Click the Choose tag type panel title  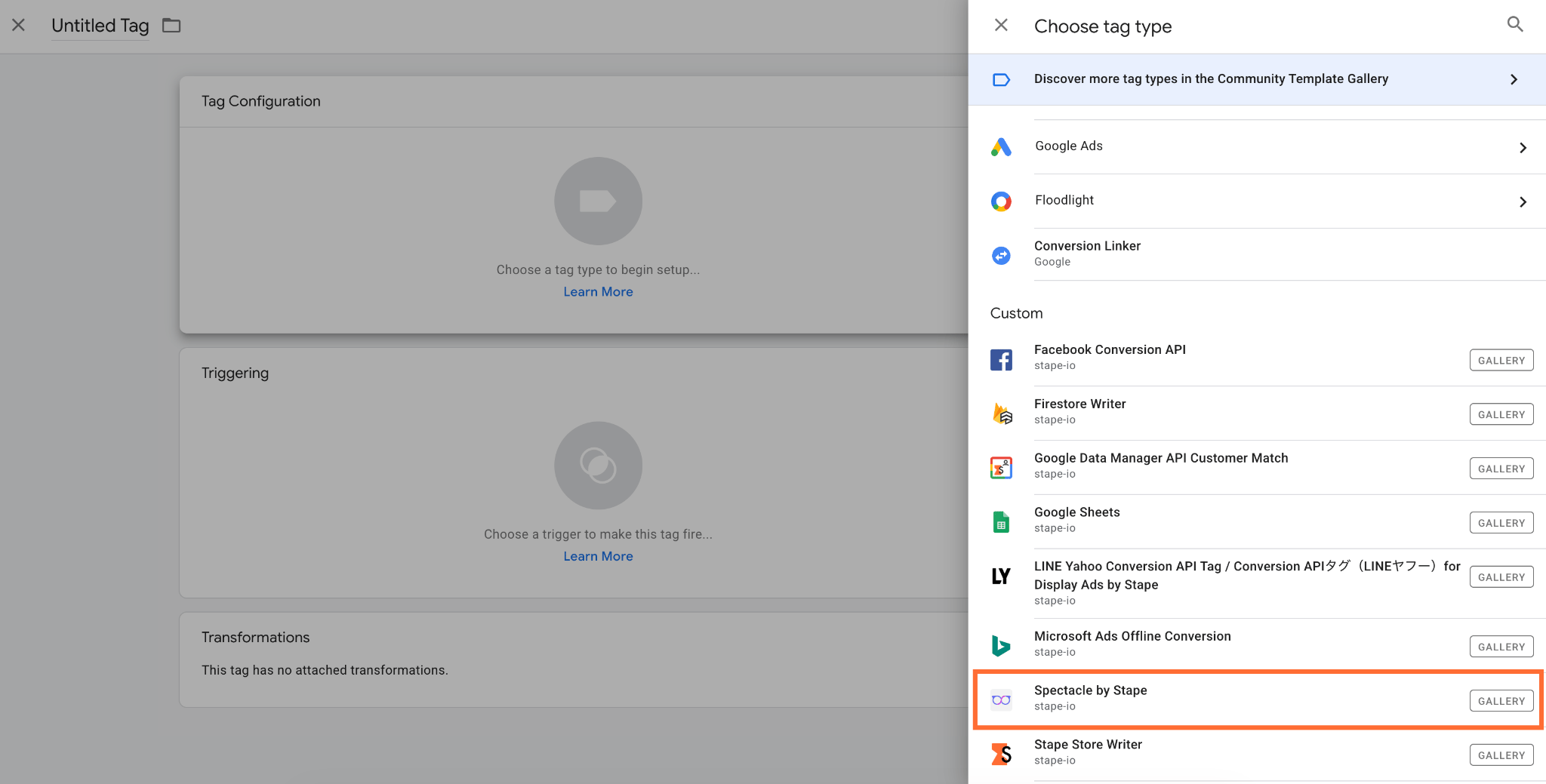click(x=1103, y=26)
